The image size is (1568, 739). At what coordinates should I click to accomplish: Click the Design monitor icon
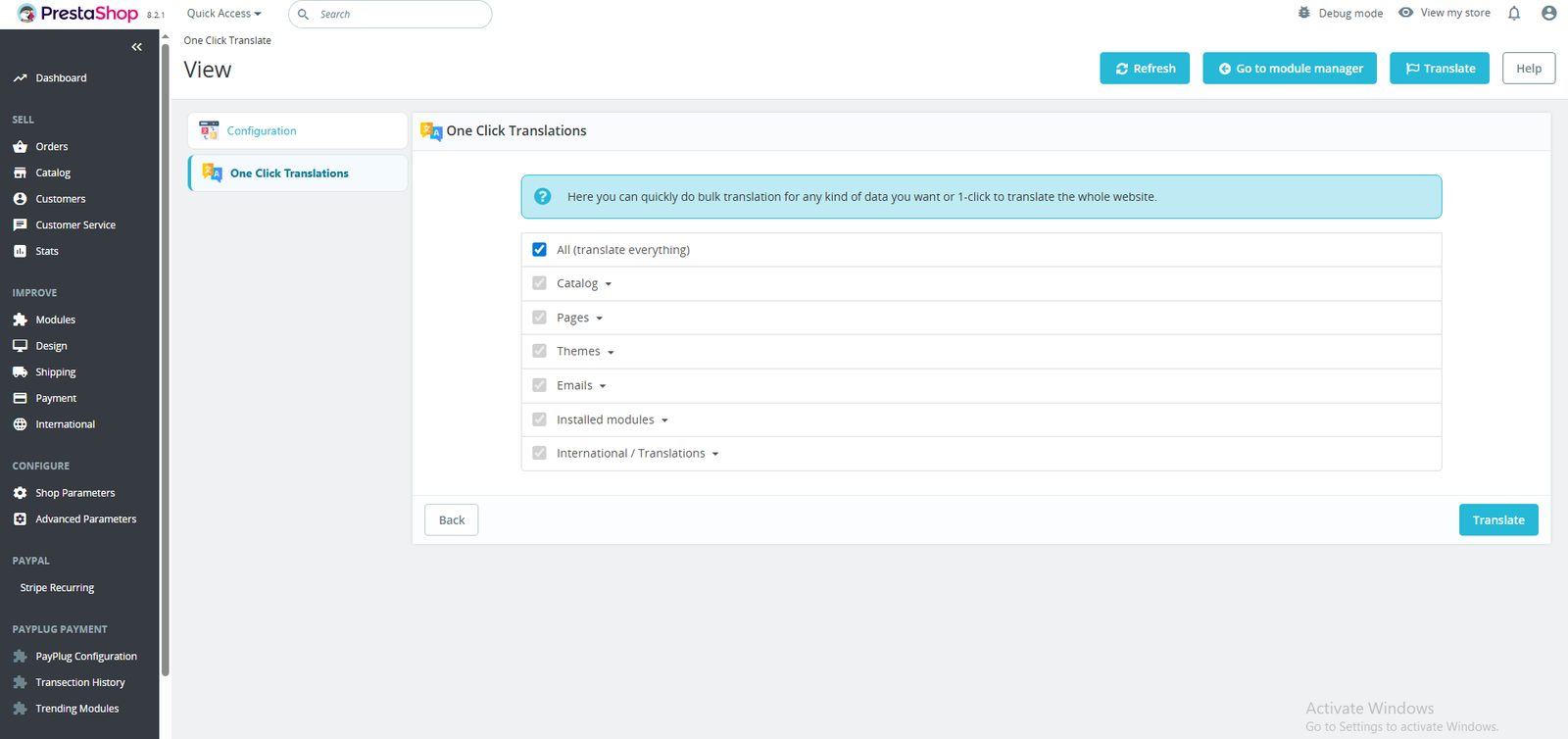tap(20, 346)
